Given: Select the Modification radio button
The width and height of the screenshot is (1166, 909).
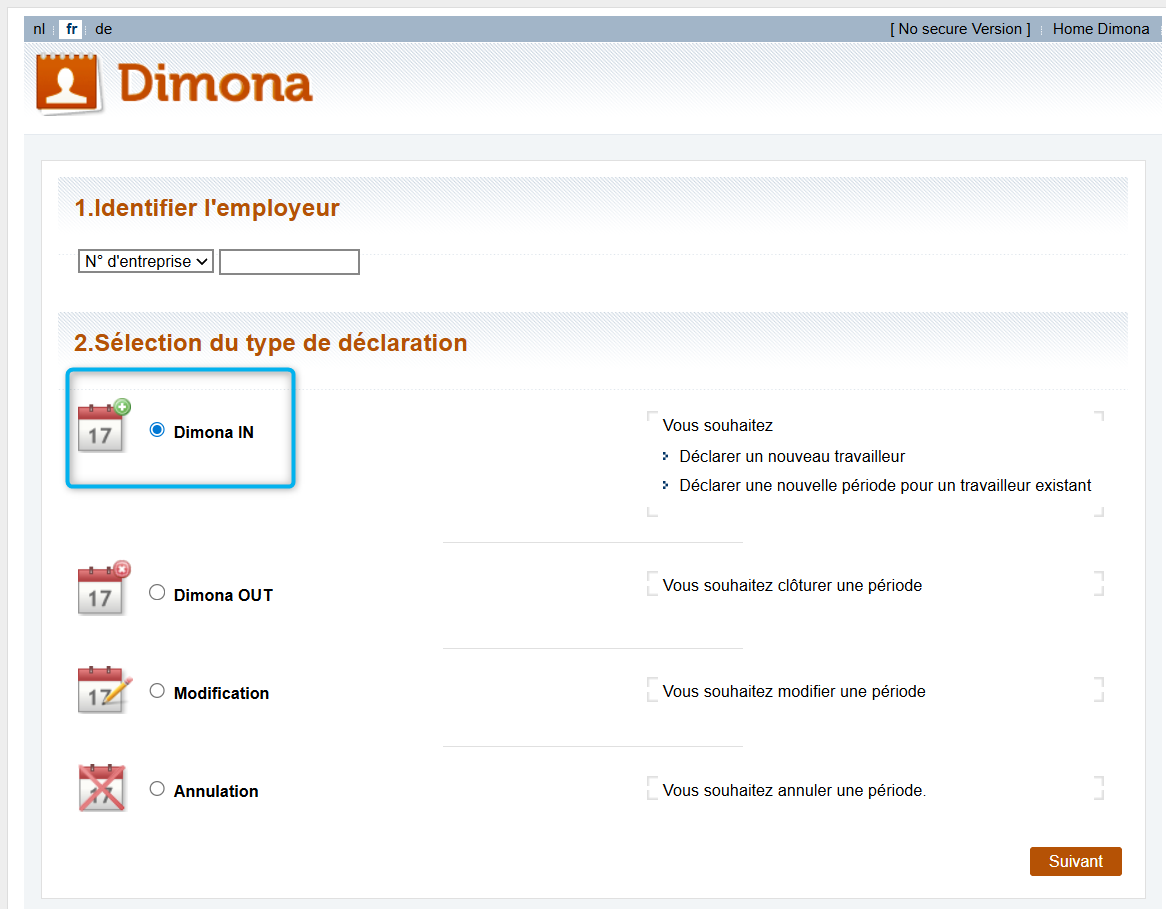Looking at the screenshot, I should (157, 690).
